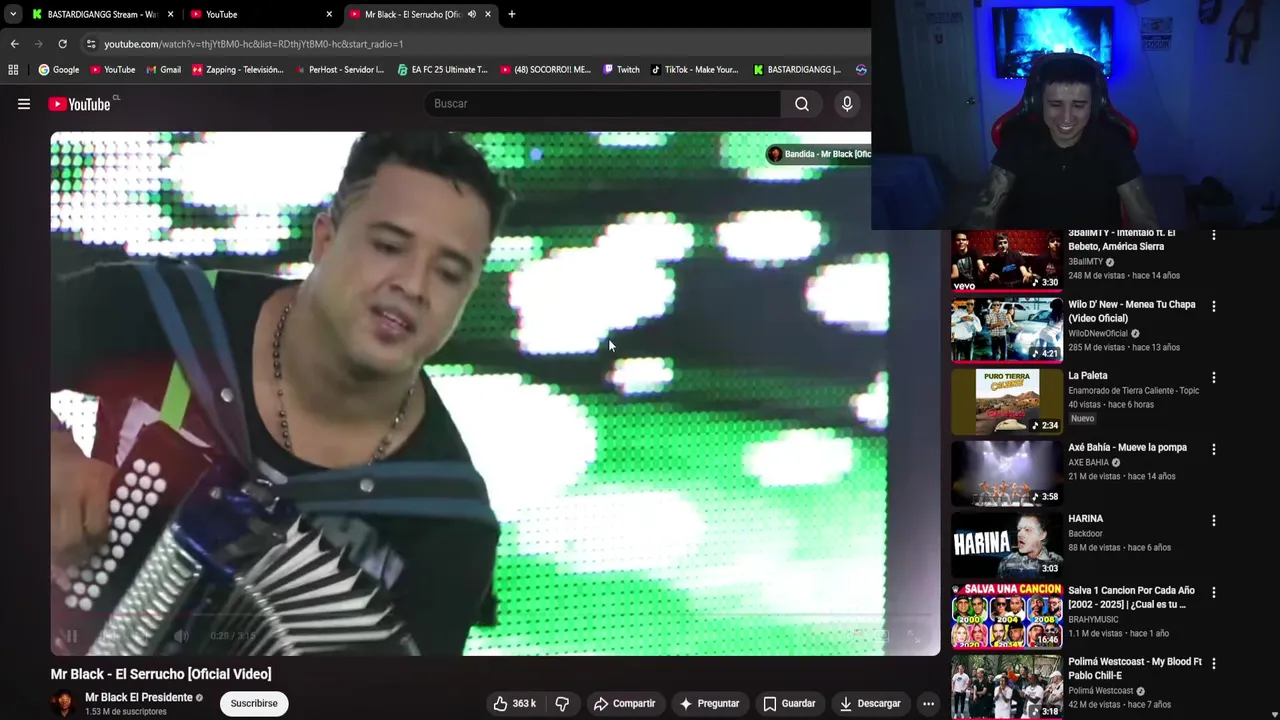Open site information icon in address bar
1280x720 pixels.
(x=91, y=44)
